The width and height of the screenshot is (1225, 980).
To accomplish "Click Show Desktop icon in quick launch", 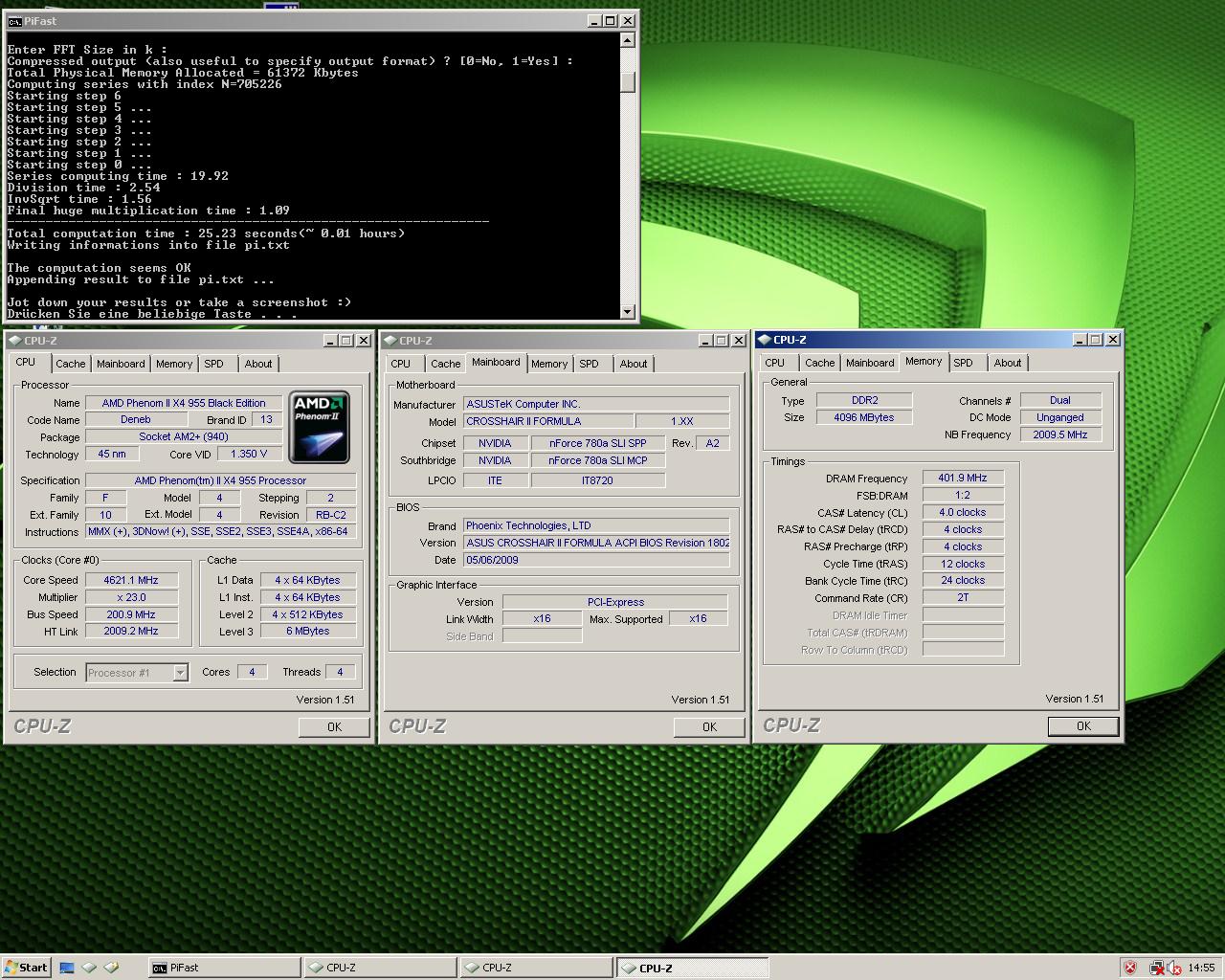I will coord(67,968).
